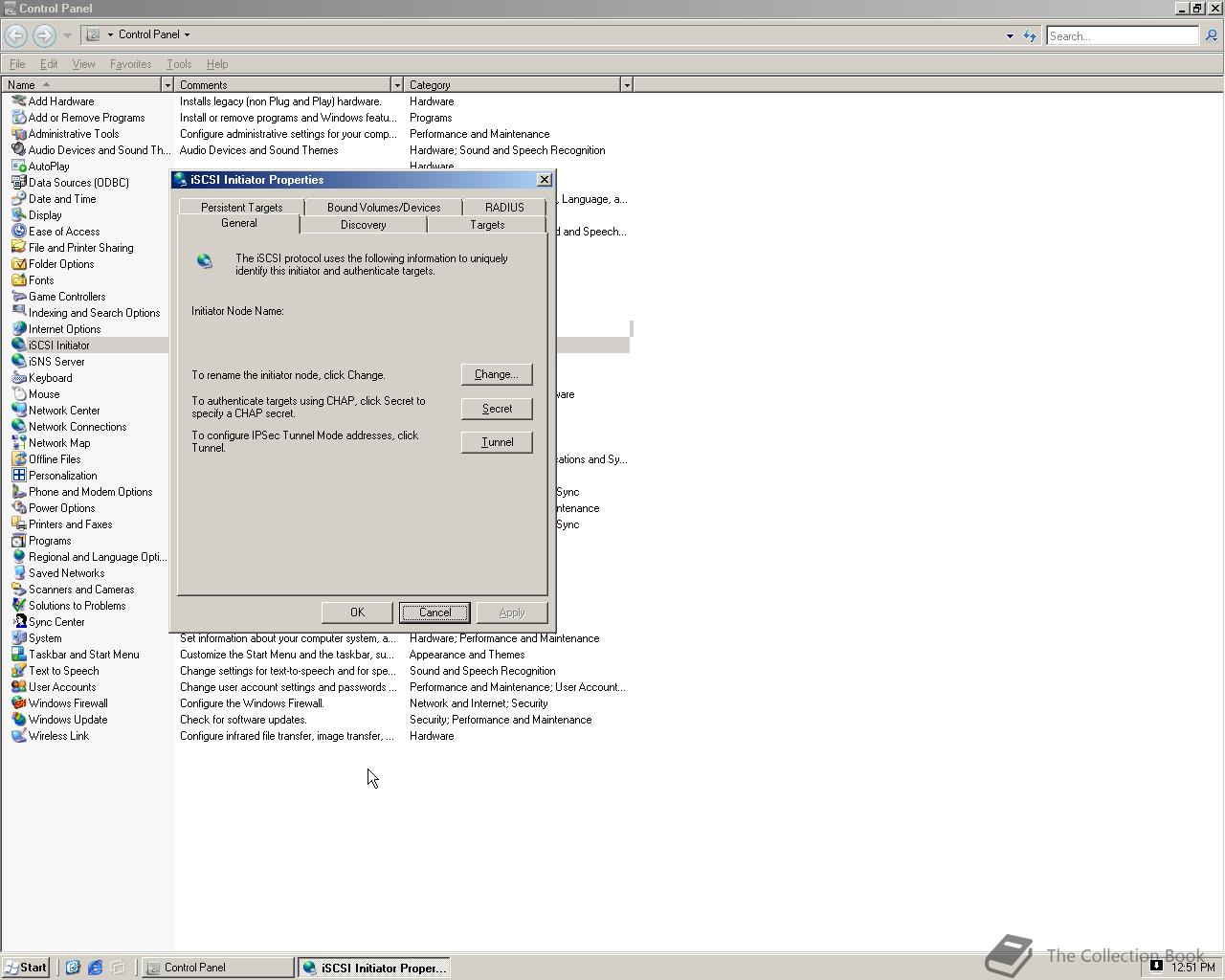Select the Folder Options icon
The width and height of the screenshot is (1225, 980).
(18, 264)
